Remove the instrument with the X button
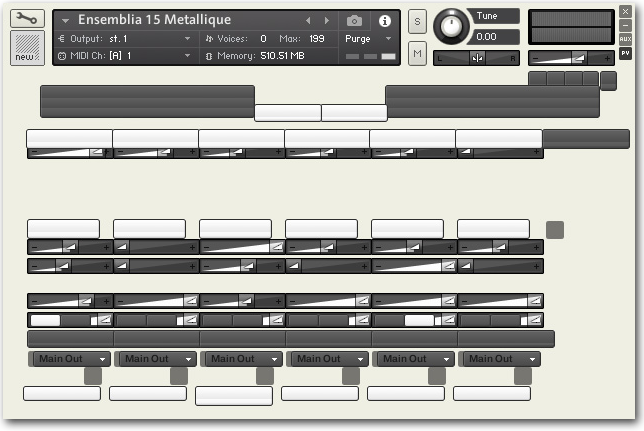Viewport: 644px width, 431px height. pos(625,12)
